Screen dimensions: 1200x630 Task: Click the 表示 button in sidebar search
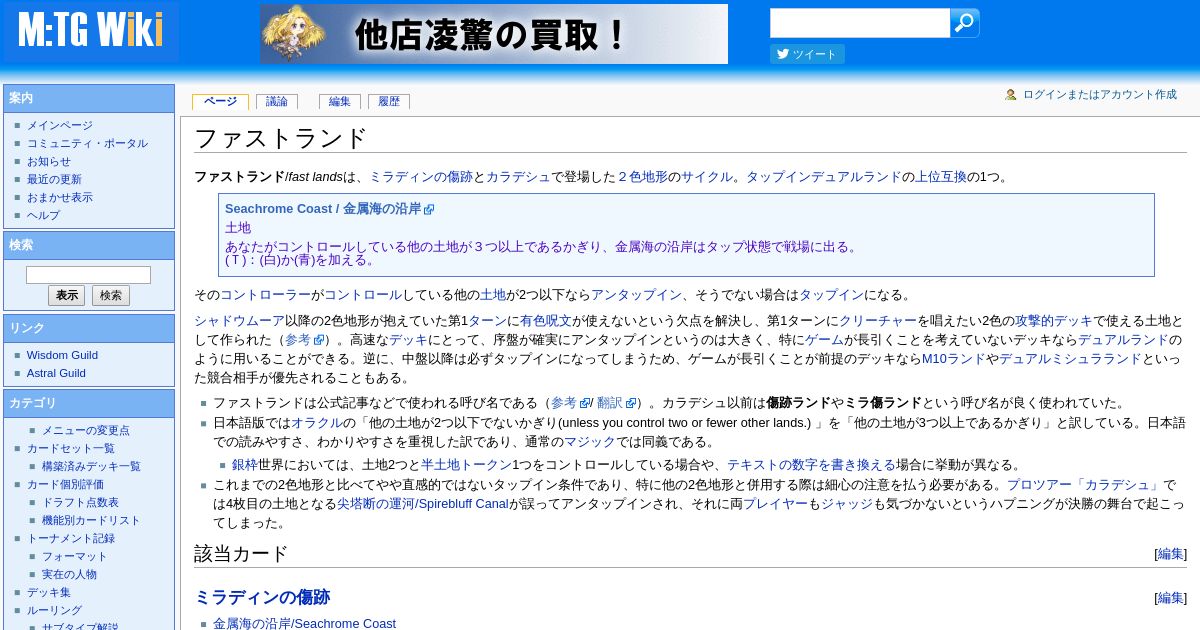coord(66,296)
